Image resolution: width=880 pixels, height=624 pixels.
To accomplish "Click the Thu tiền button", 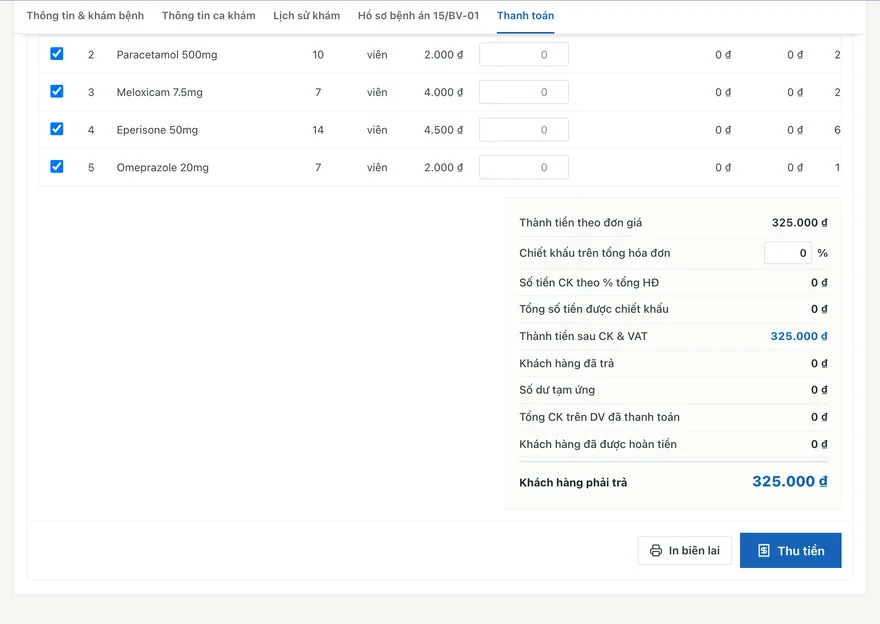I will [791, 550].
